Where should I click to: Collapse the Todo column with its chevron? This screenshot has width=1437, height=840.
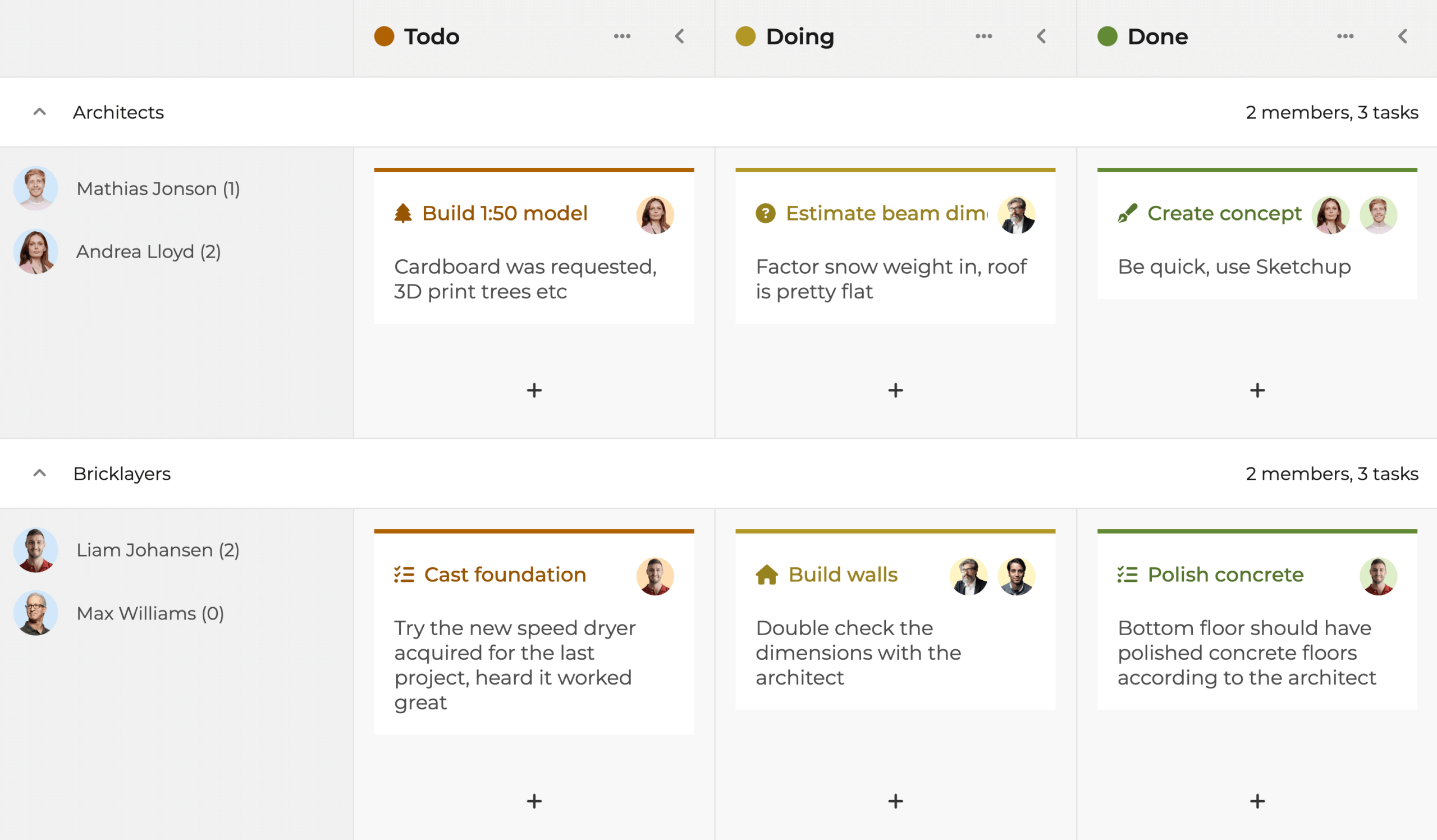680,36
